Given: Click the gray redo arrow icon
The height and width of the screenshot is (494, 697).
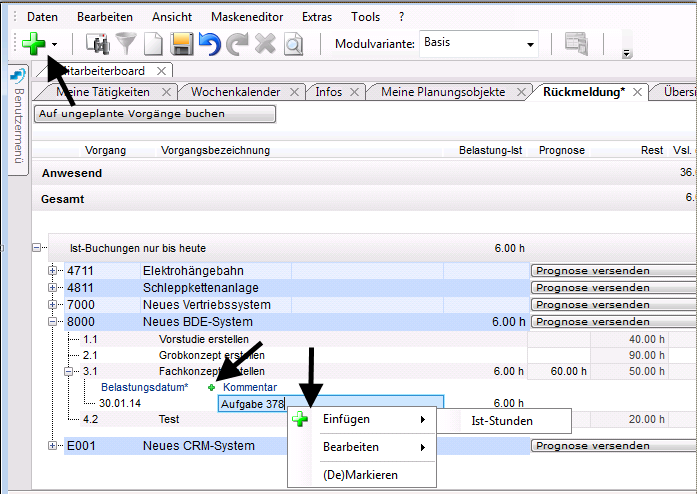Looking at the screenshot, I should click(237, 44).
